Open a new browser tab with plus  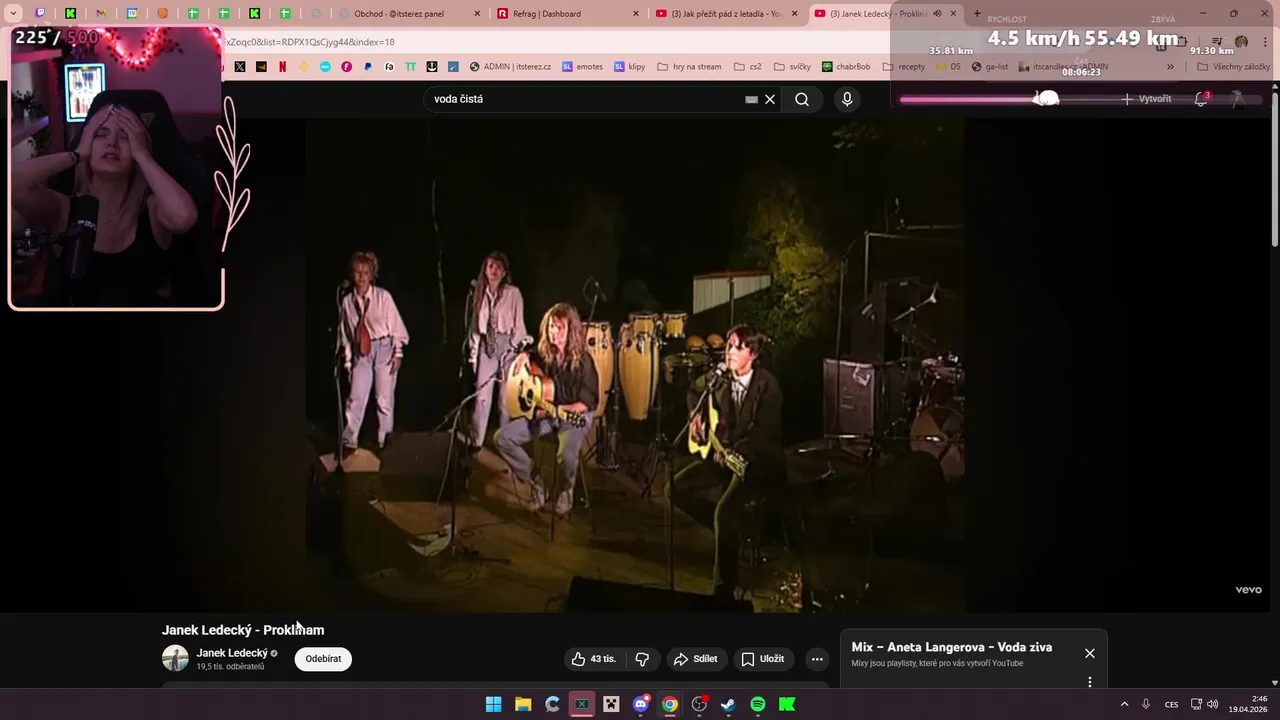click(x=977, y=14)
